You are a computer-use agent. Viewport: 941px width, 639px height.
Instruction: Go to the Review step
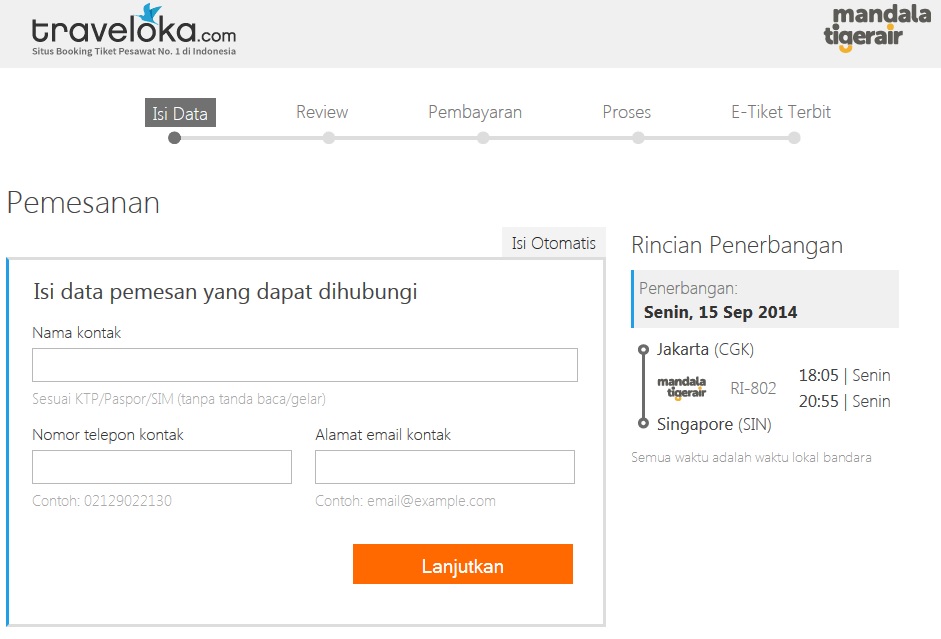[x=322, y=112]
